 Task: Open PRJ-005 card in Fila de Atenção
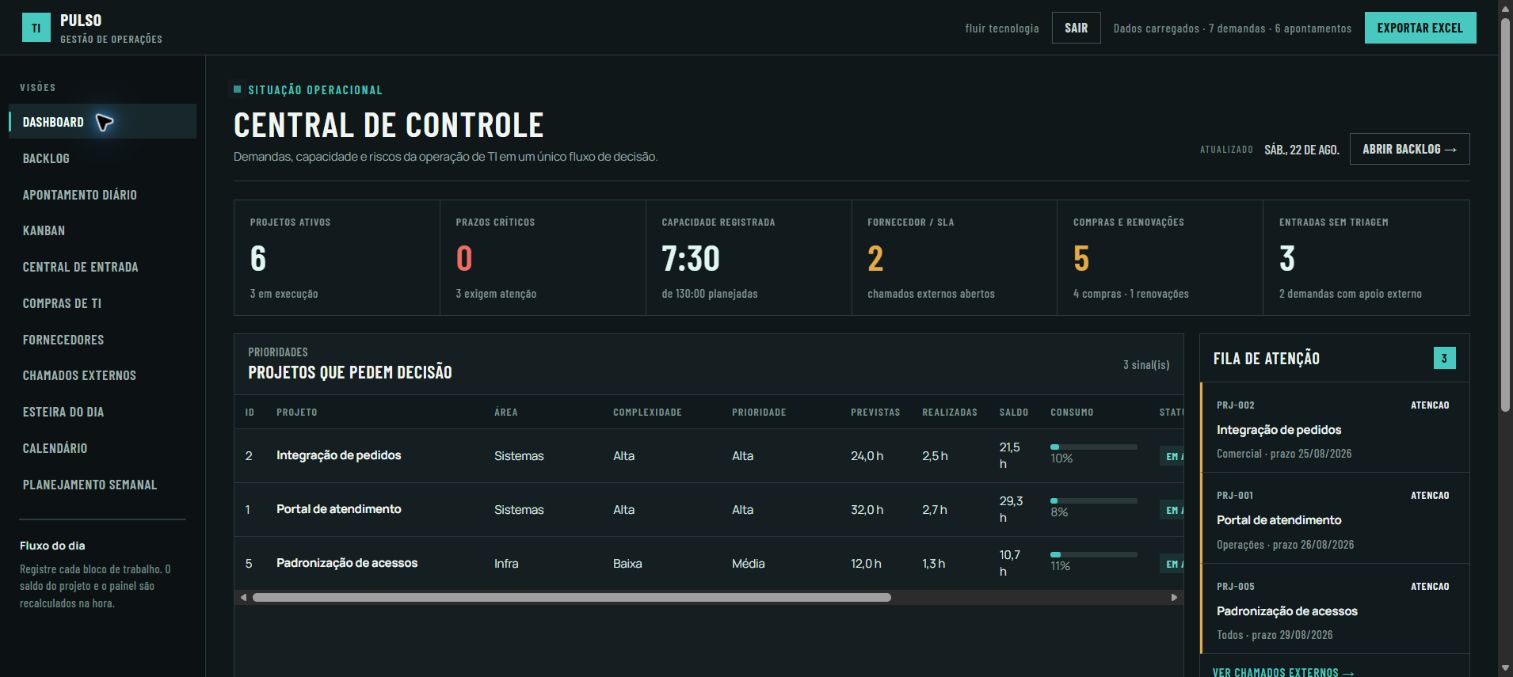[1334, 609]
